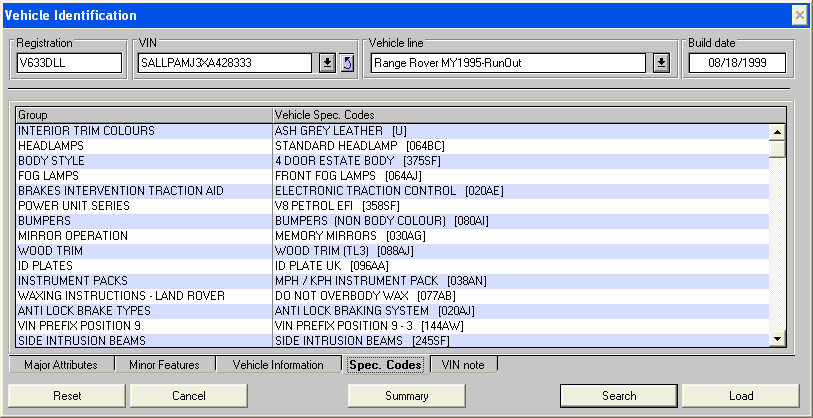Open the VIN note tab
This screenshot has width=813, height=418.
click(463, 365)
